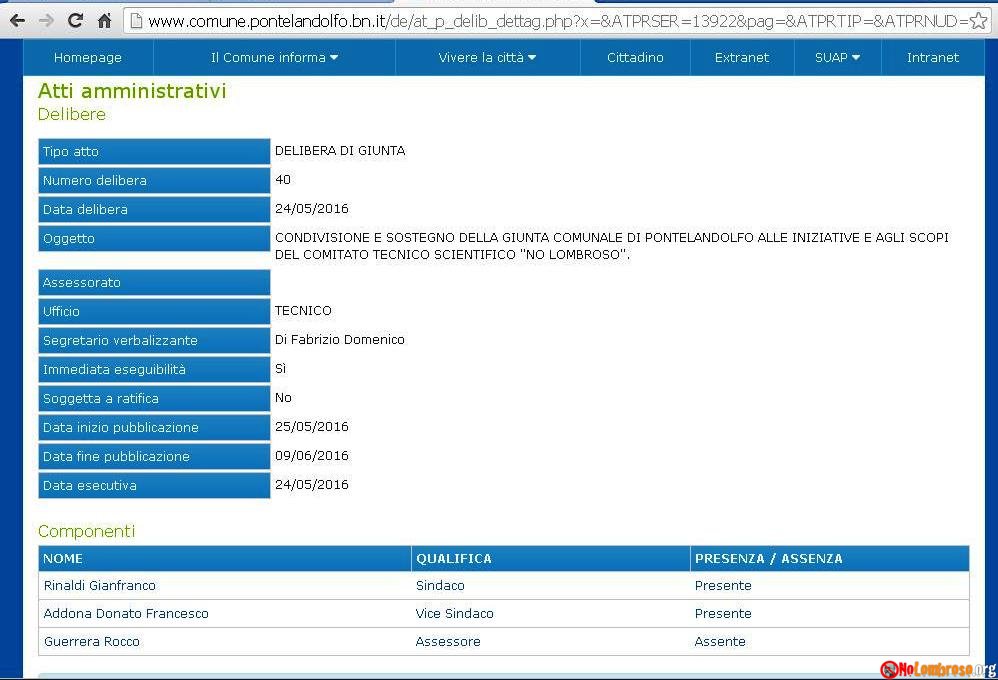Image resolution: width=998 pixels, height=680 pixels.
Task: Select the name Di Fabrizio Domenico
Action: 340,340
